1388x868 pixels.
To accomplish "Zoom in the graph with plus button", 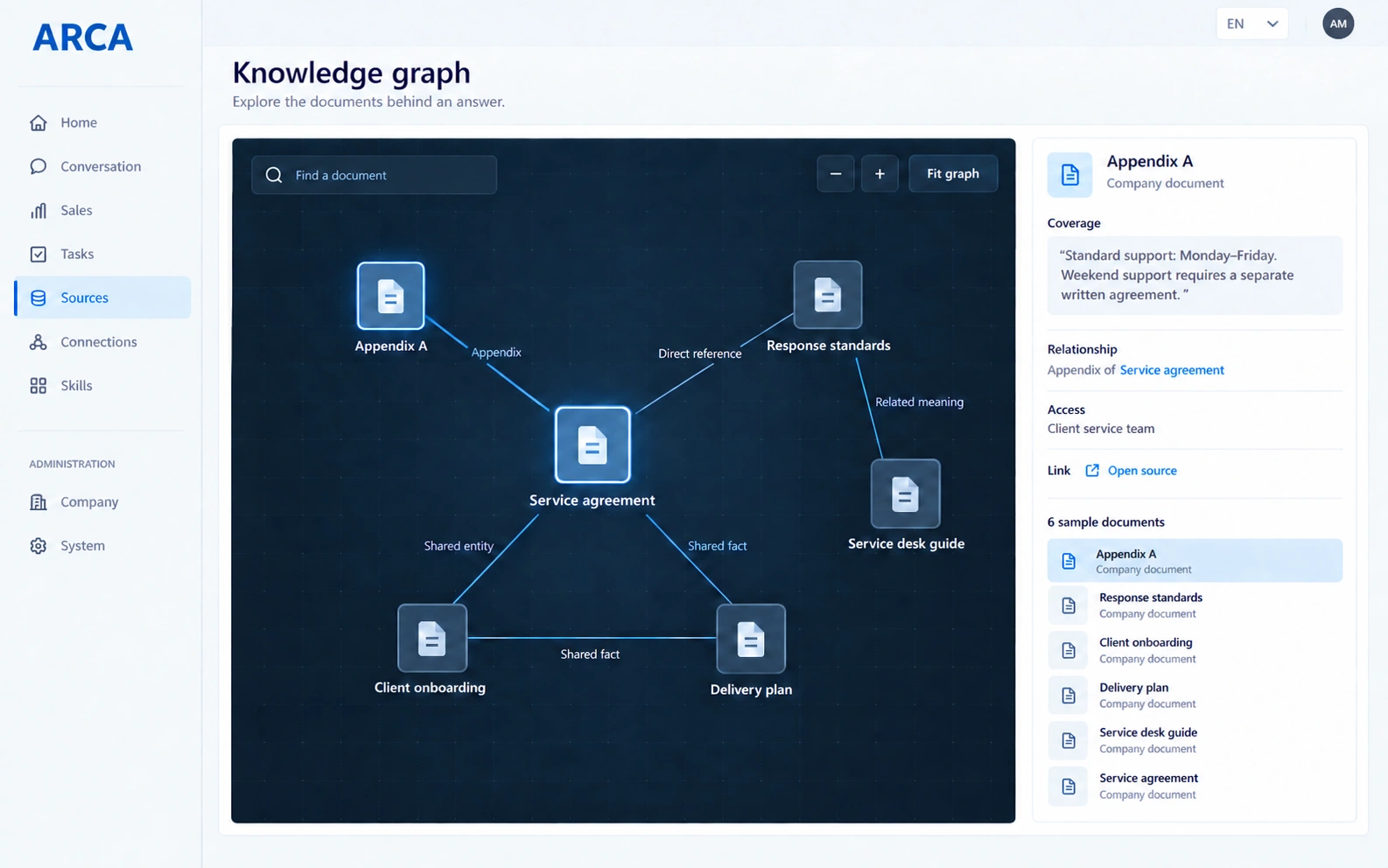I will 880,174.
